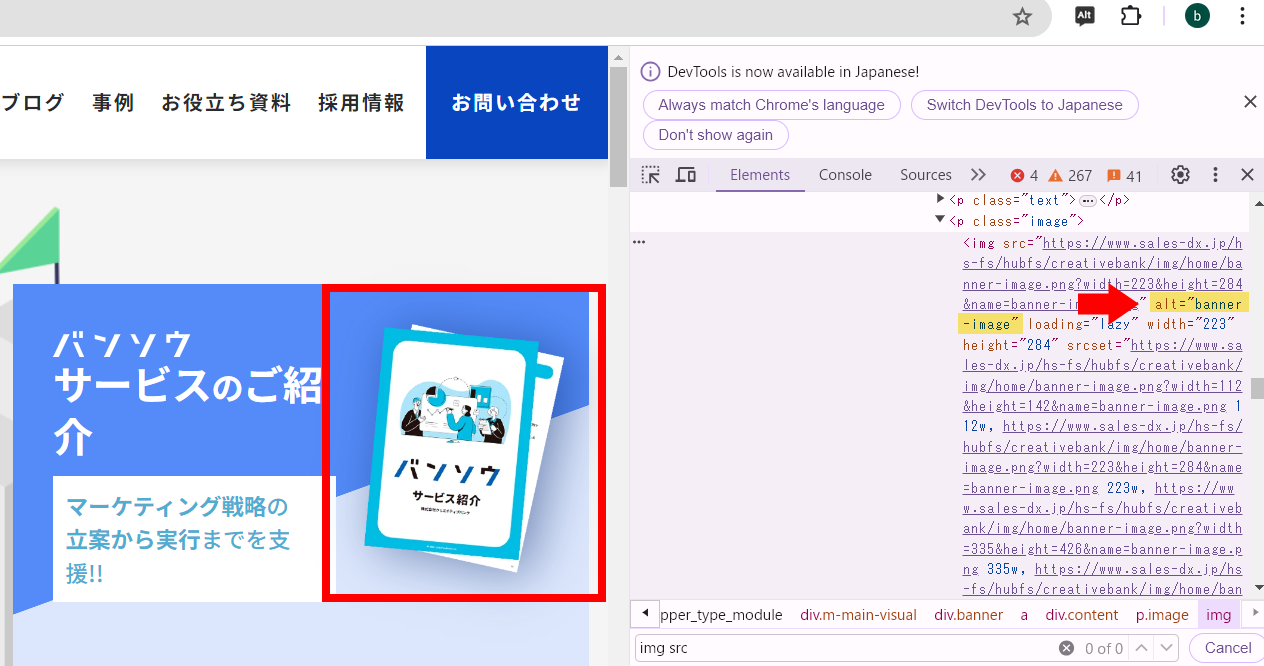The image size is (1264, 666).
Task: Select the p.image breadcrumb
Action: click(x=1162, y=615)
